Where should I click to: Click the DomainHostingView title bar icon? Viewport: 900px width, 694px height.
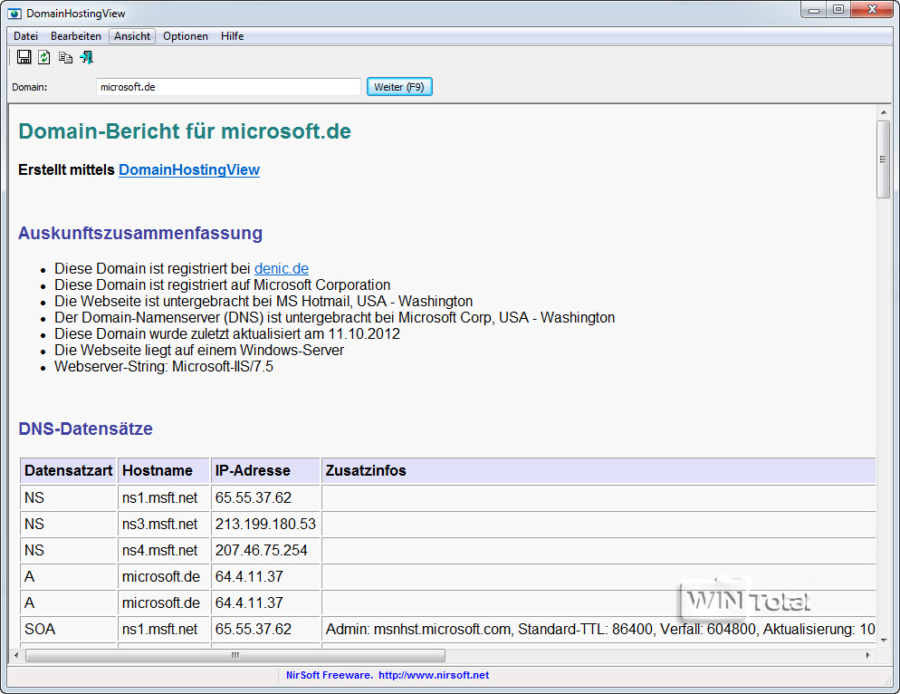point(14,13)
